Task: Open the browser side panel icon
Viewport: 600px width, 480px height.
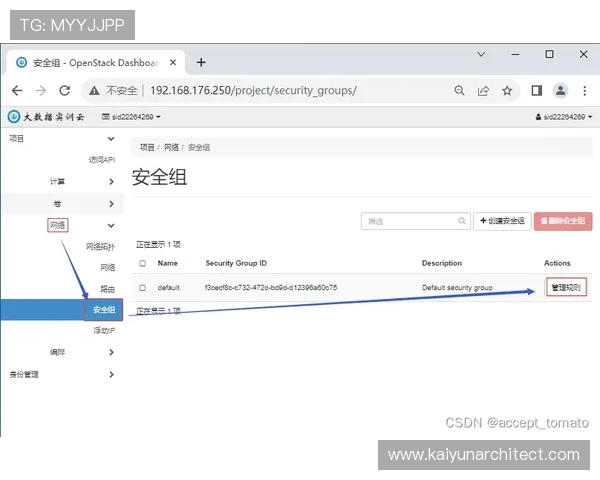Action: coord(536,91)
